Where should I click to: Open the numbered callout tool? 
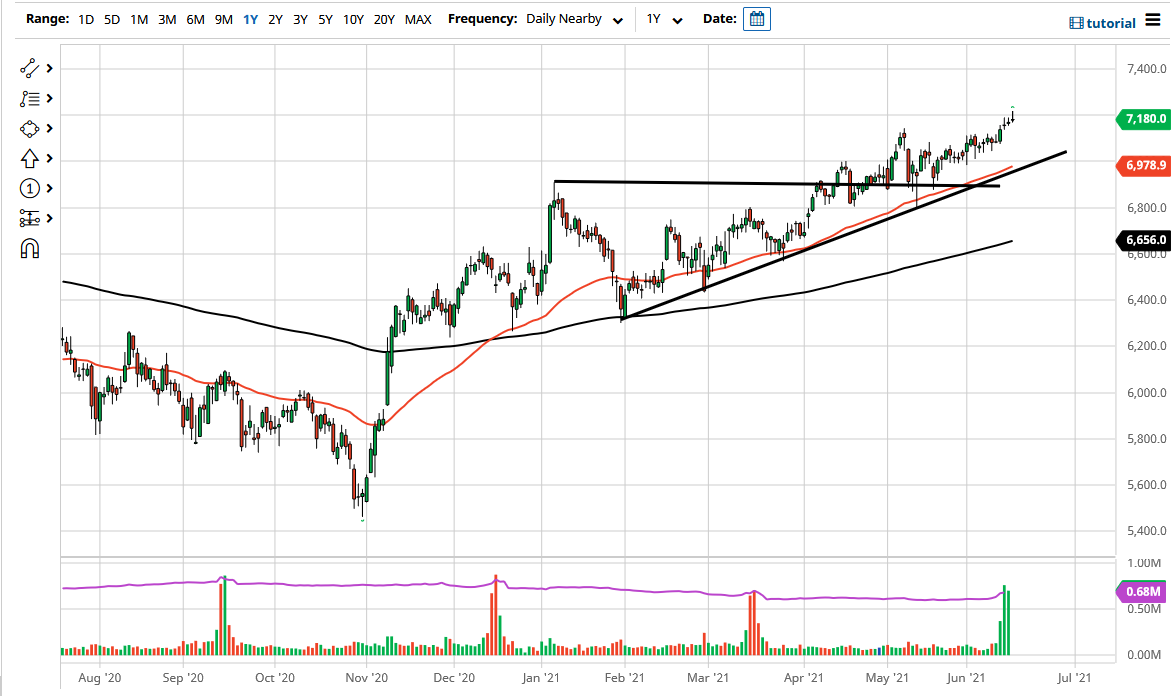click(x=28, y=188)
